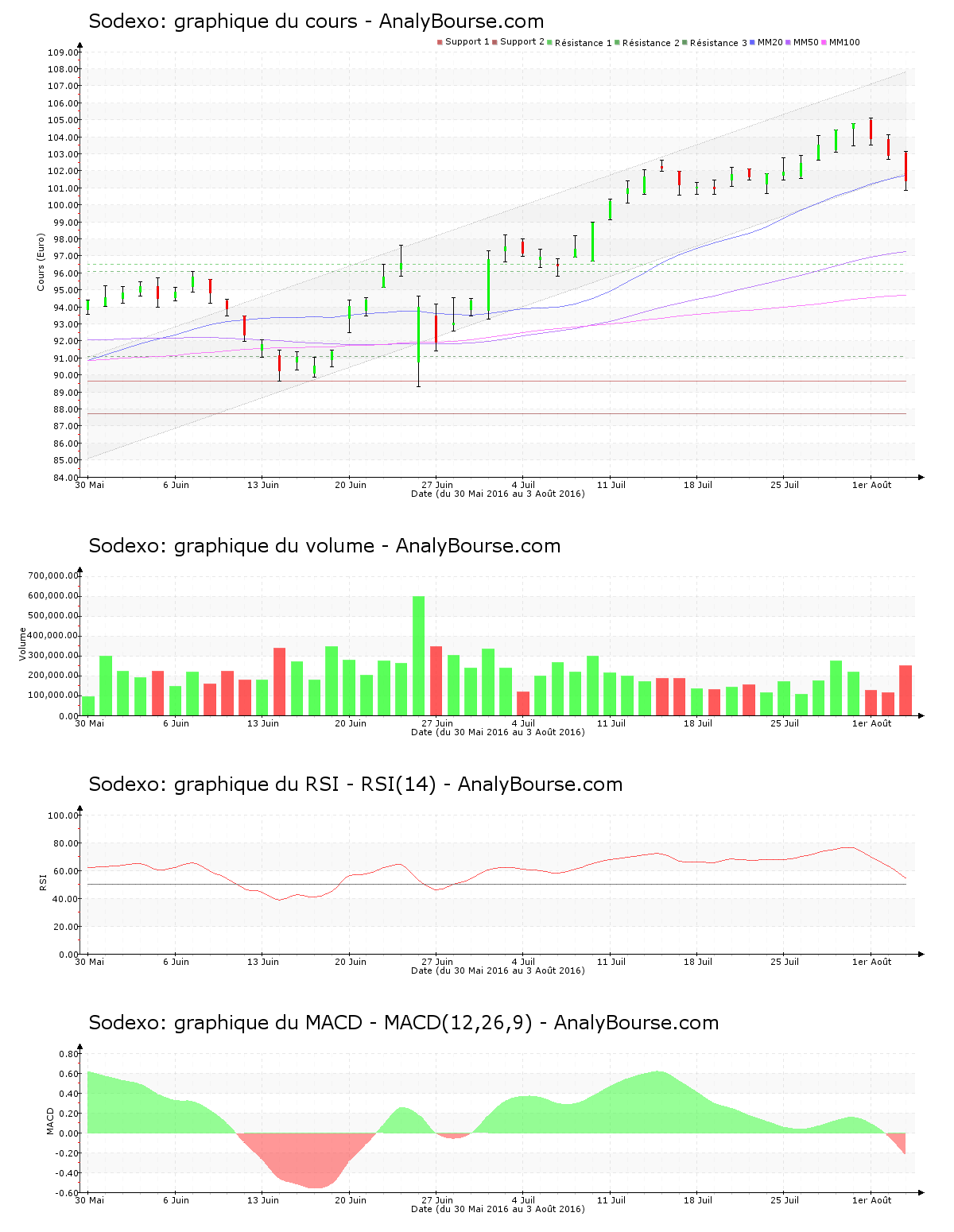This screenshot has width=954, height=1232.
Task: Click the date range caption under the price chart
Action: [498, 494]
